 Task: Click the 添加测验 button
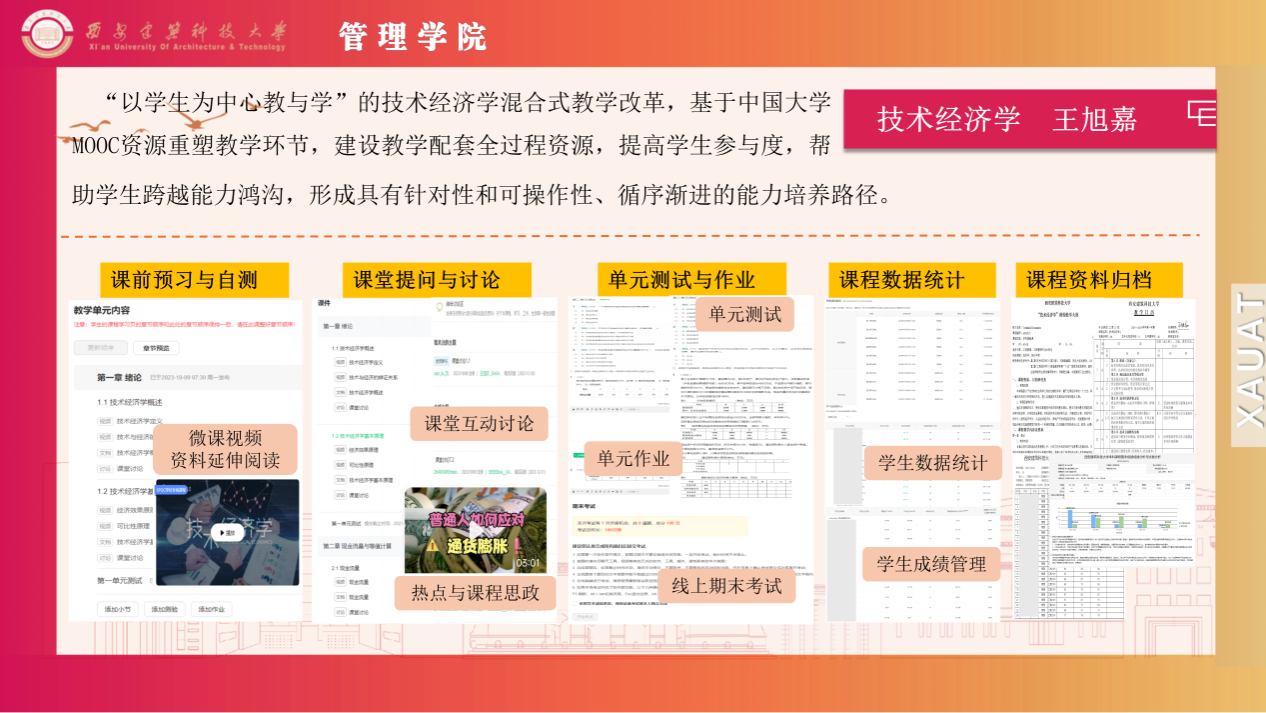[166, 609]
